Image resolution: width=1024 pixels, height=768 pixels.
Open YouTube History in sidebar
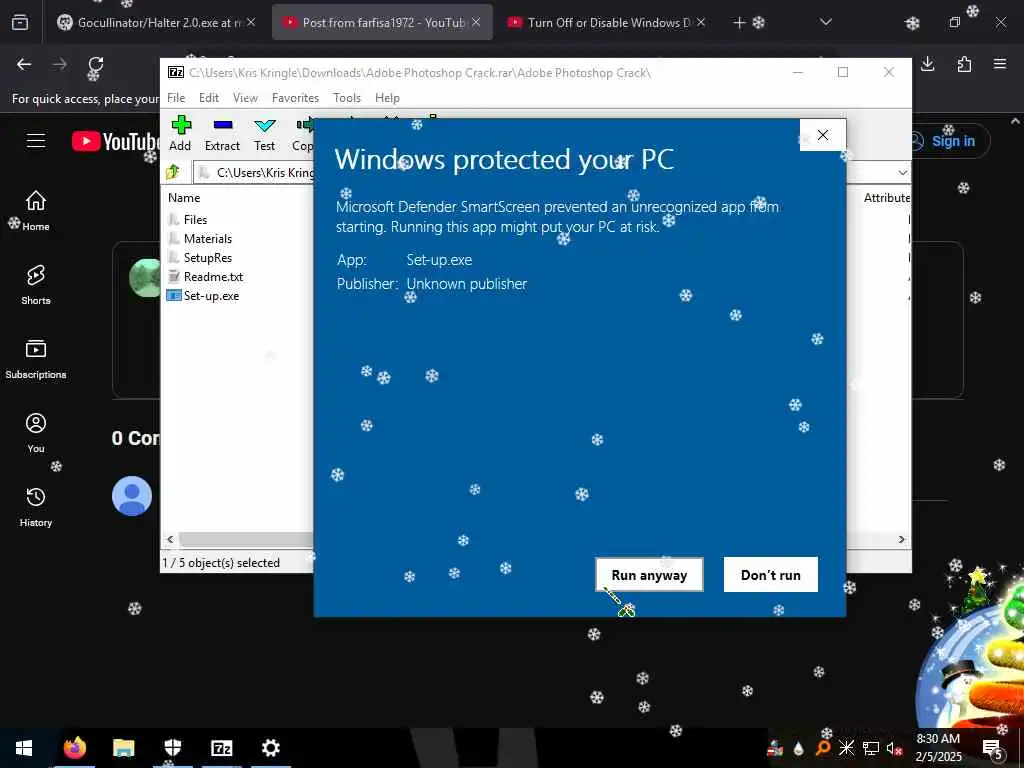tap(36, 507)
